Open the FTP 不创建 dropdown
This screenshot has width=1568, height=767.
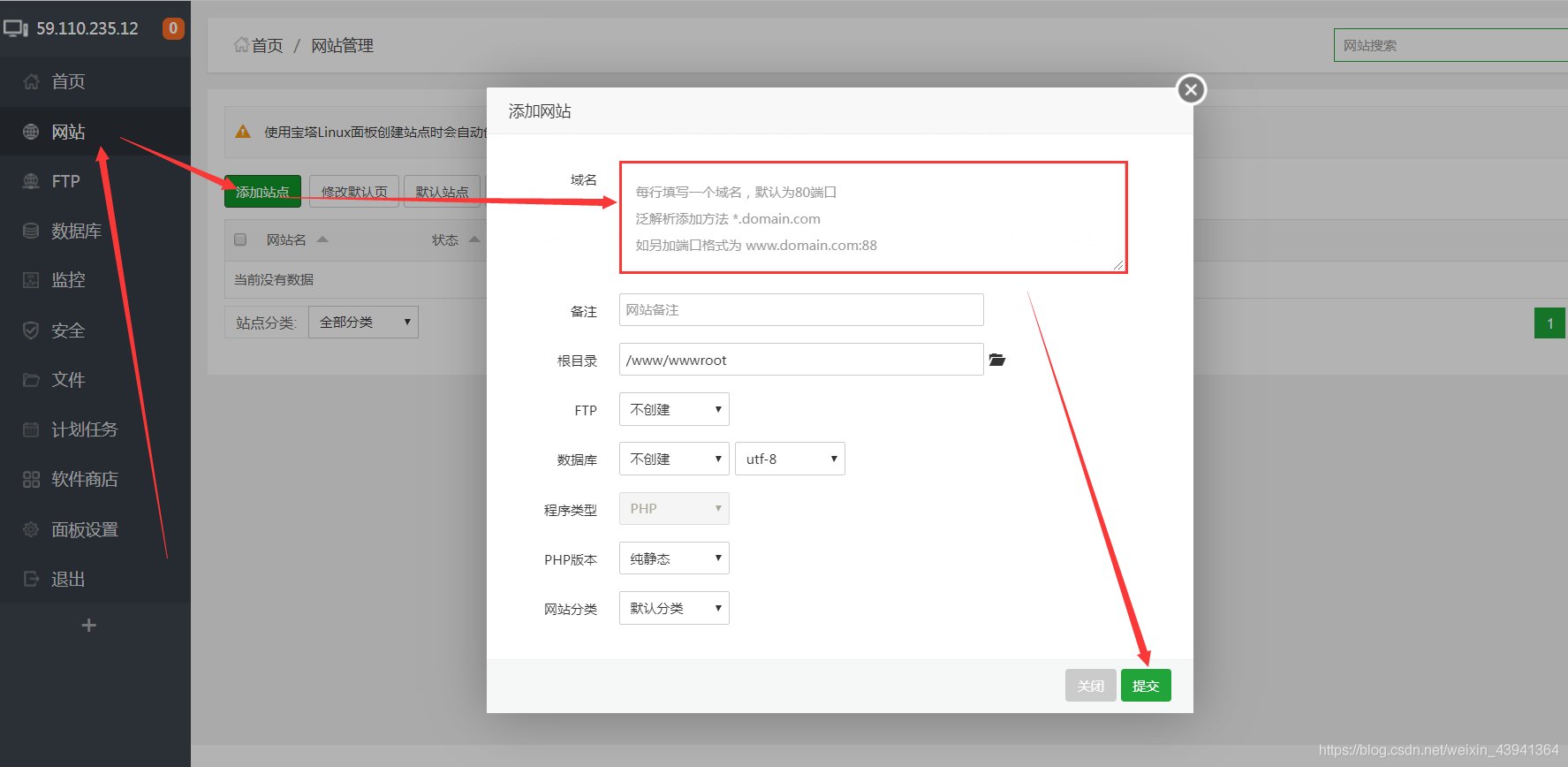(x=674, y=409)
